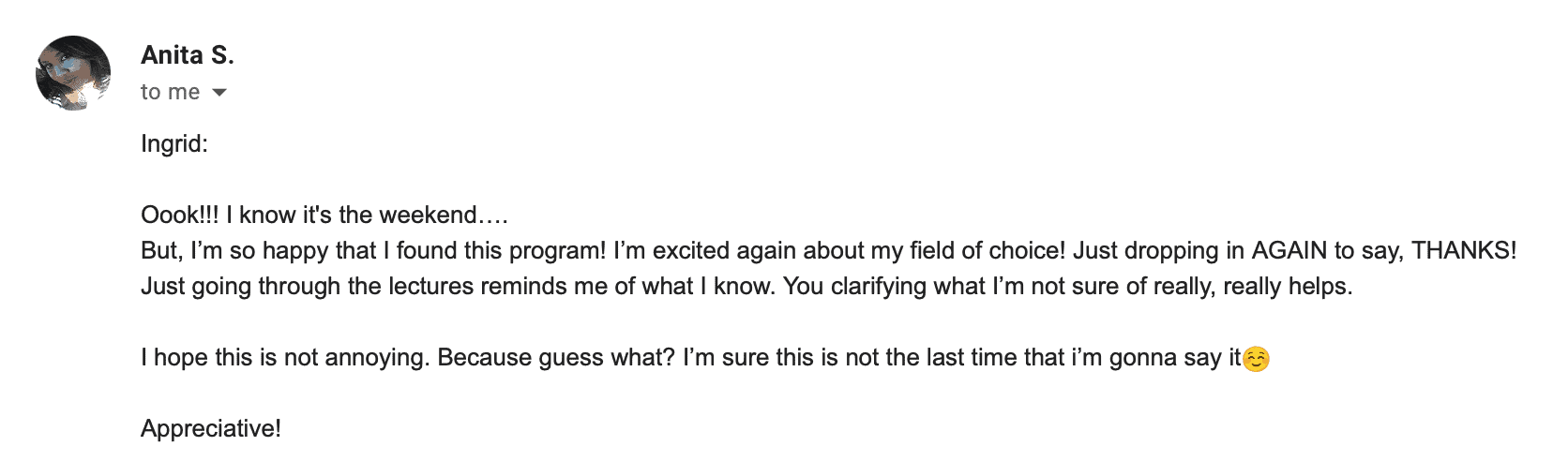Click "I hope this is not annoying."

[285, 357]
